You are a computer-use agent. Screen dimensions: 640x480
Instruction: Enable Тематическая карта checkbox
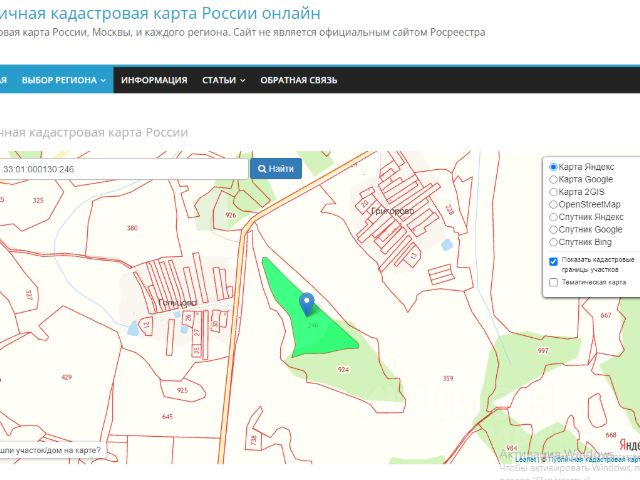(x=553, y=282)
